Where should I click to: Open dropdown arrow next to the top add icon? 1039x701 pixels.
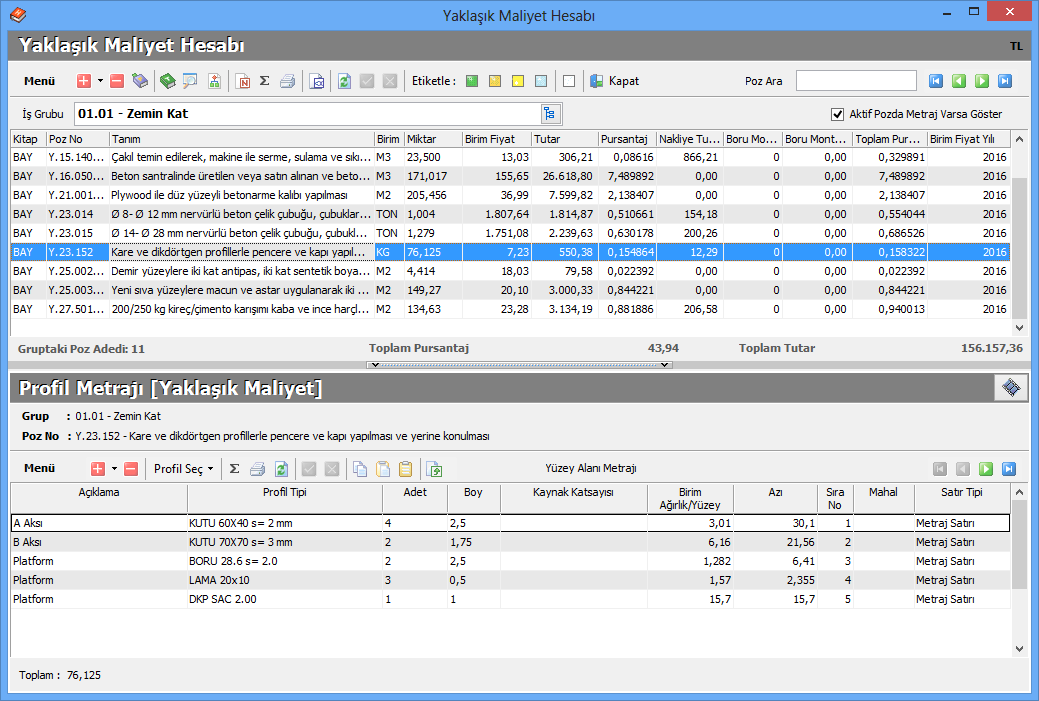click(x=100, y=81)
